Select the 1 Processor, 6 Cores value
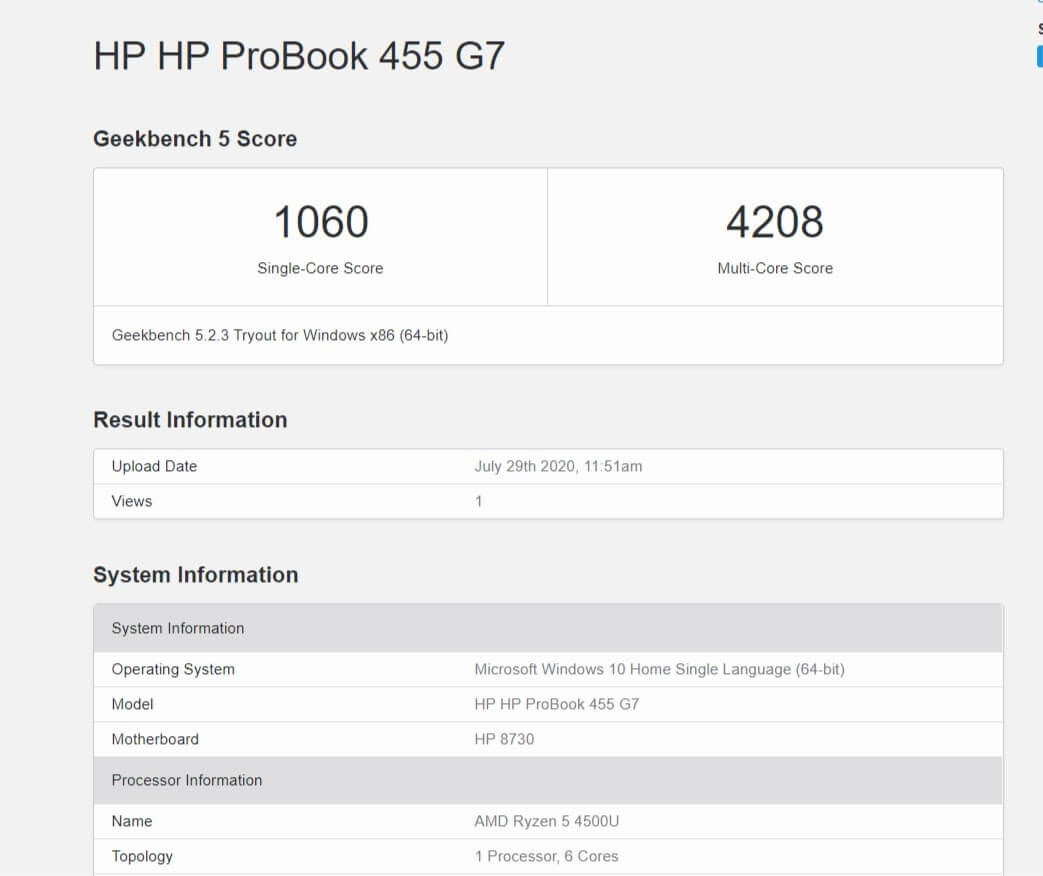 (x=547, y=856)
